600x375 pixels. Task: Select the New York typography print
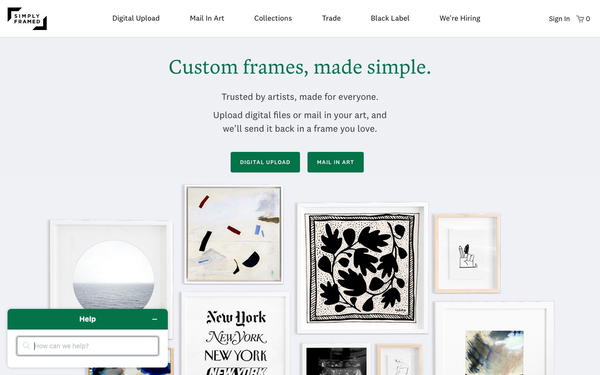[x=235, y=335]
